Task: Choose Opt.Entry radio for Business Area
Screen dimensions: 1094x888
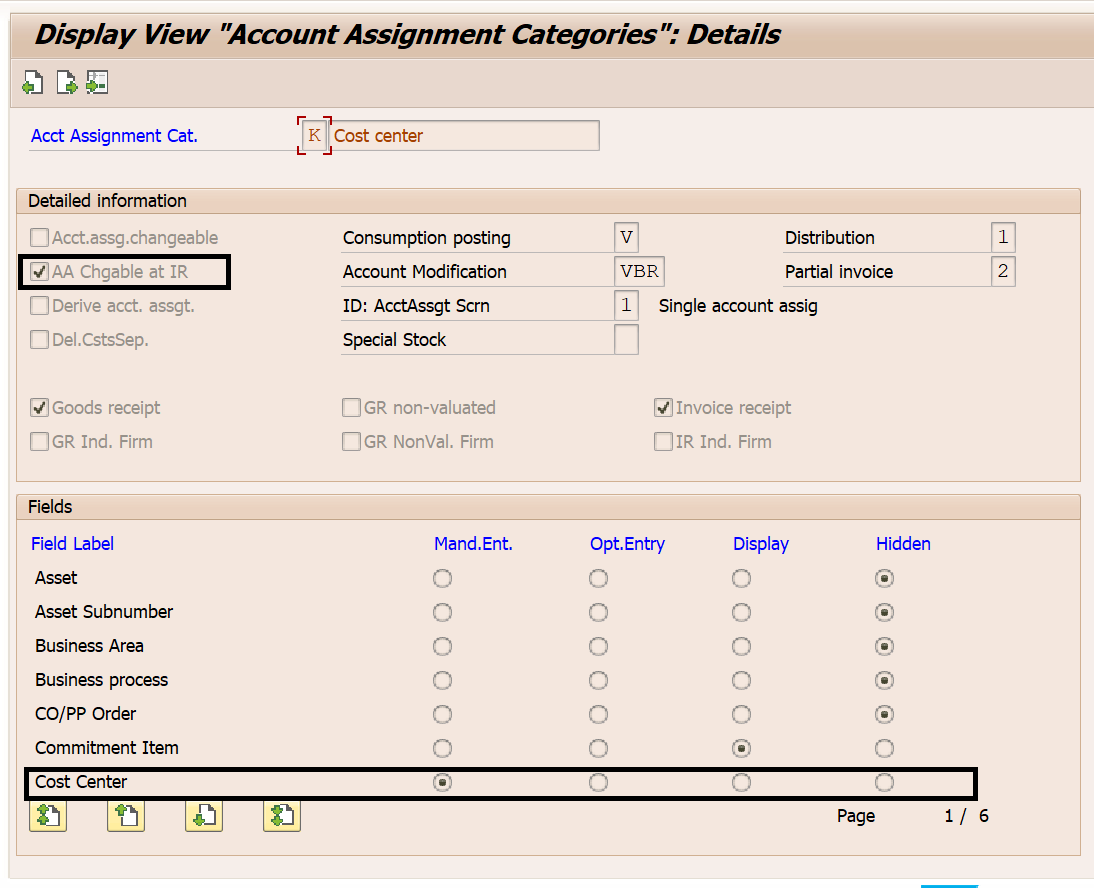Action: [x=598, y=647]
